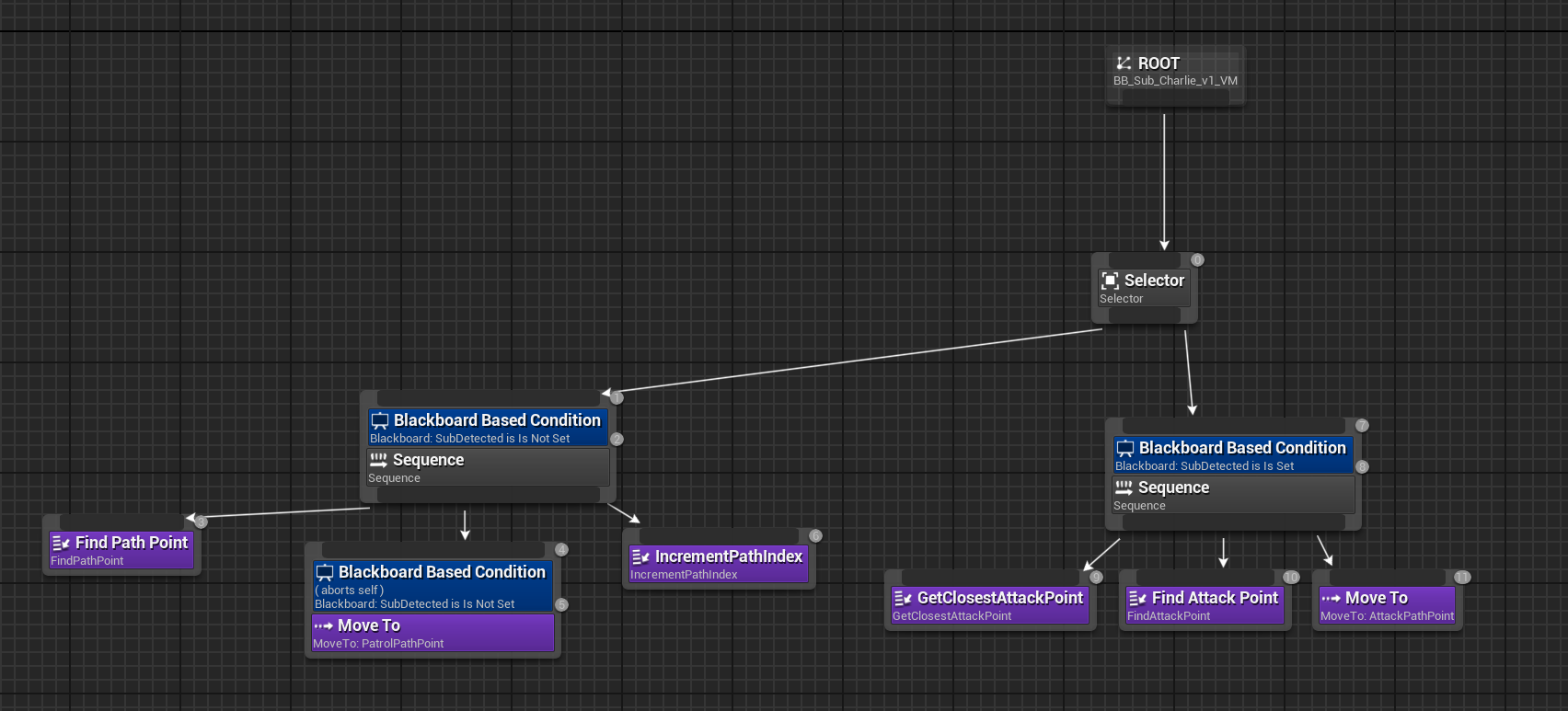This screenshot has width=1568, height=711.
Task: Select the Find Path Point node title
Action: pyautogui.click(x=132, y=543)
